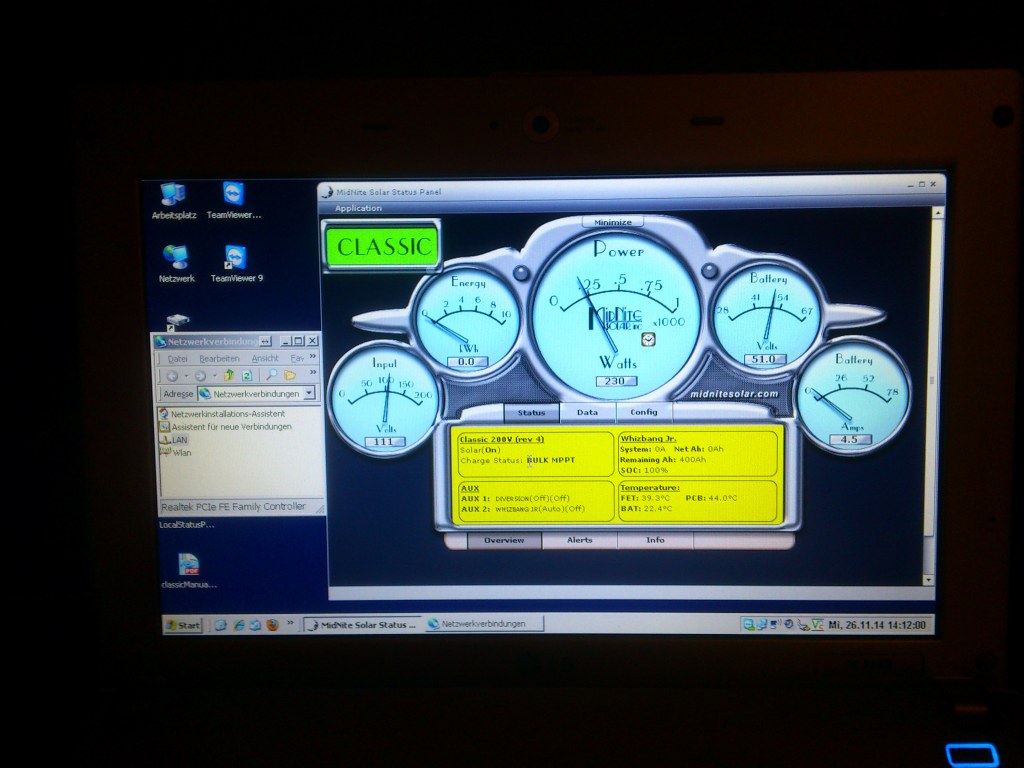
Task: Select the Wlan connection
Action: [x=176, y=453]
